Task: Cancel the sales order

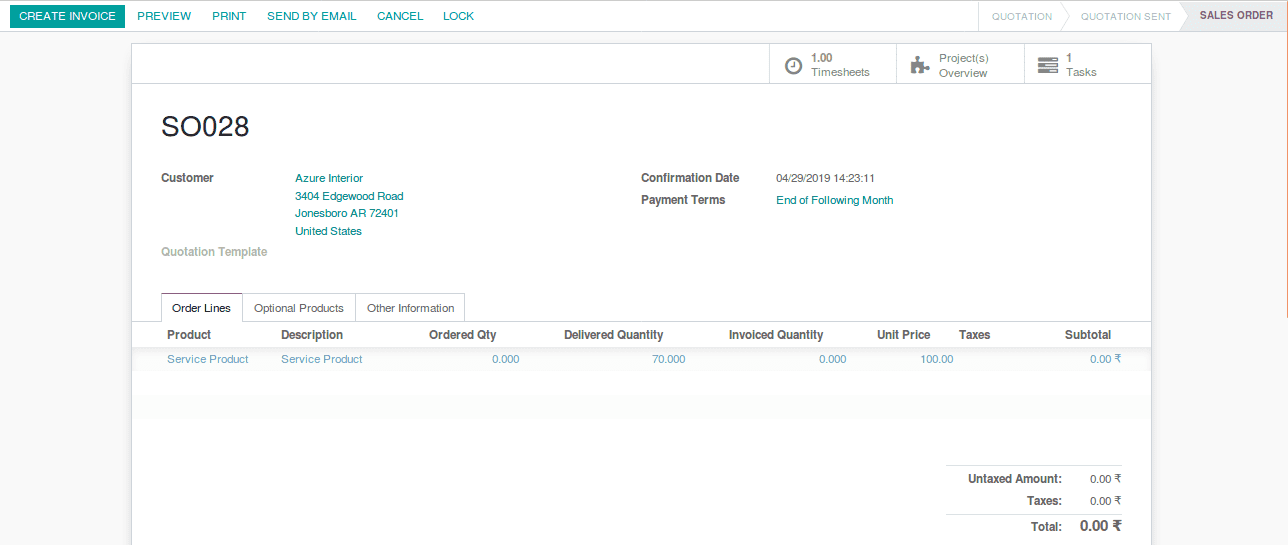Action: point(400,16)
